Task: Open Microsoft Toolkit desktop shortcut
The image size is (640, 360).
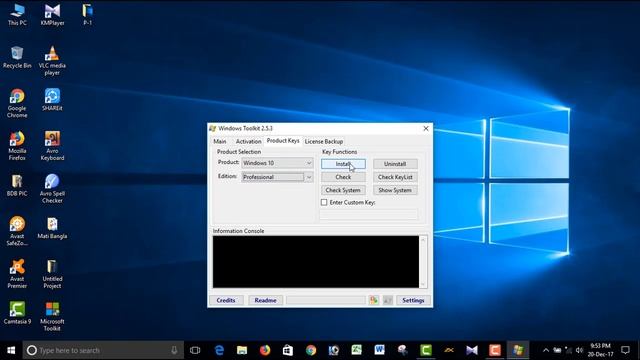Action: [x=52, y=317]
